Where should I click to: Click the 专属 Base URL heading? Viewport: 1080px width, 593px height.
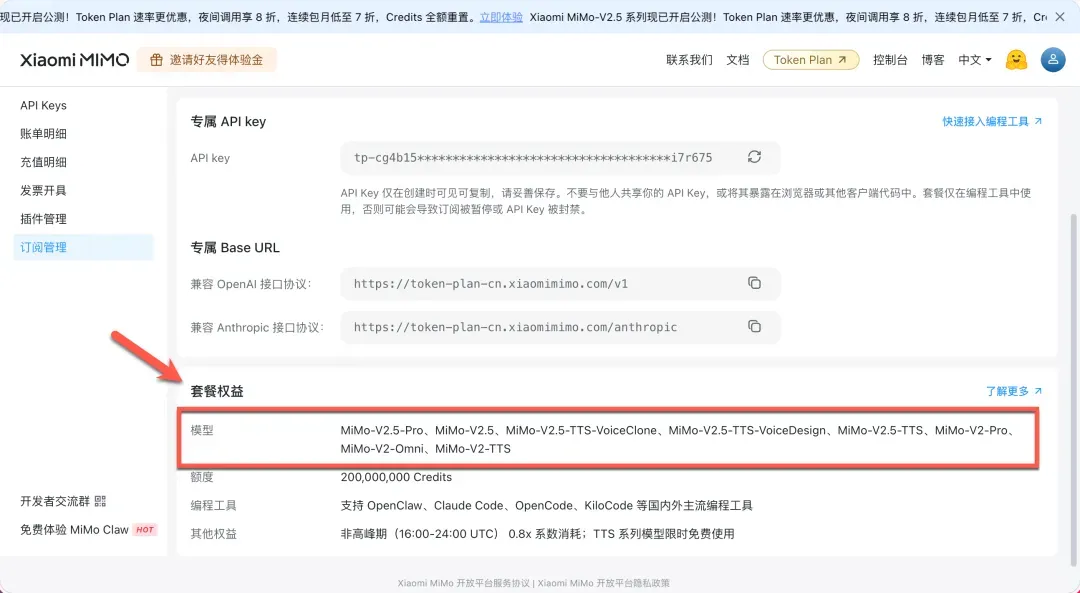[235, 247]
